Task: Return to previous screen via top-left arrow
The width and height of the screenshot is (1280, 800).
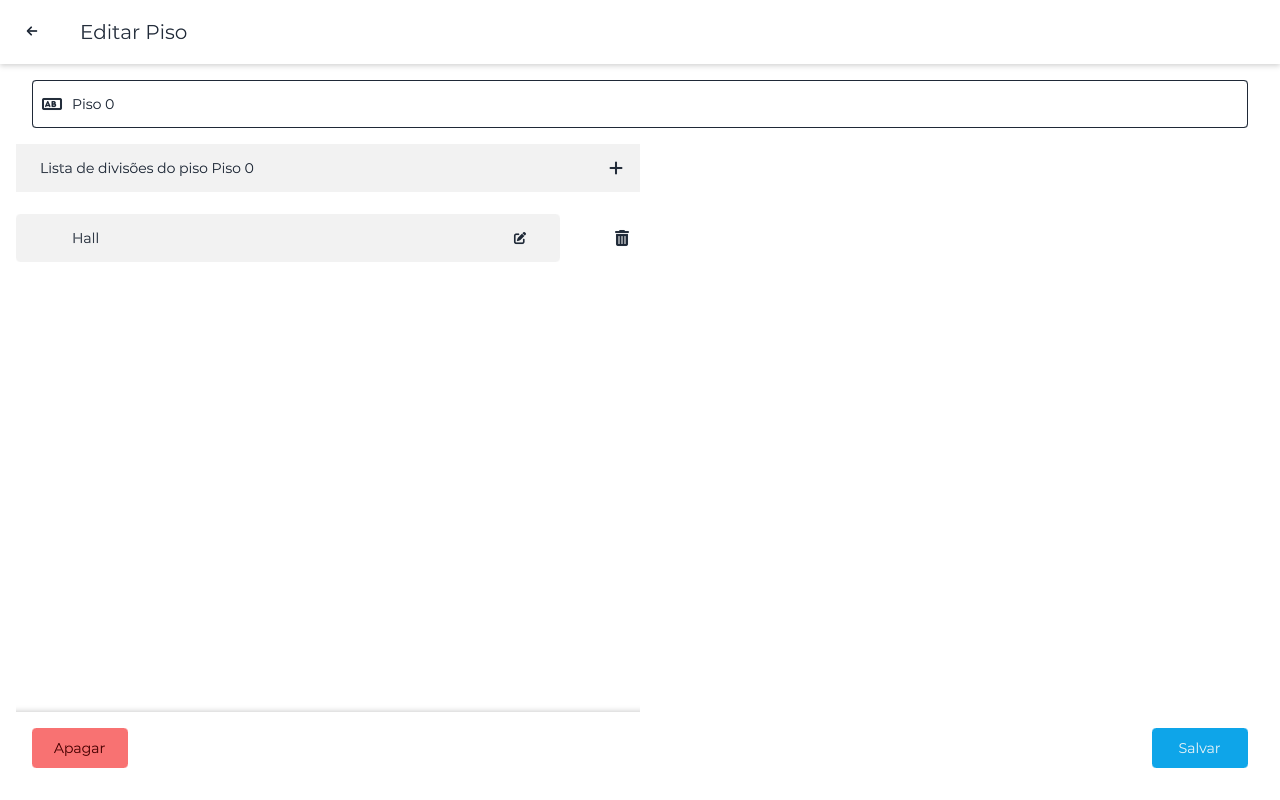Action: tap(32, 32)
